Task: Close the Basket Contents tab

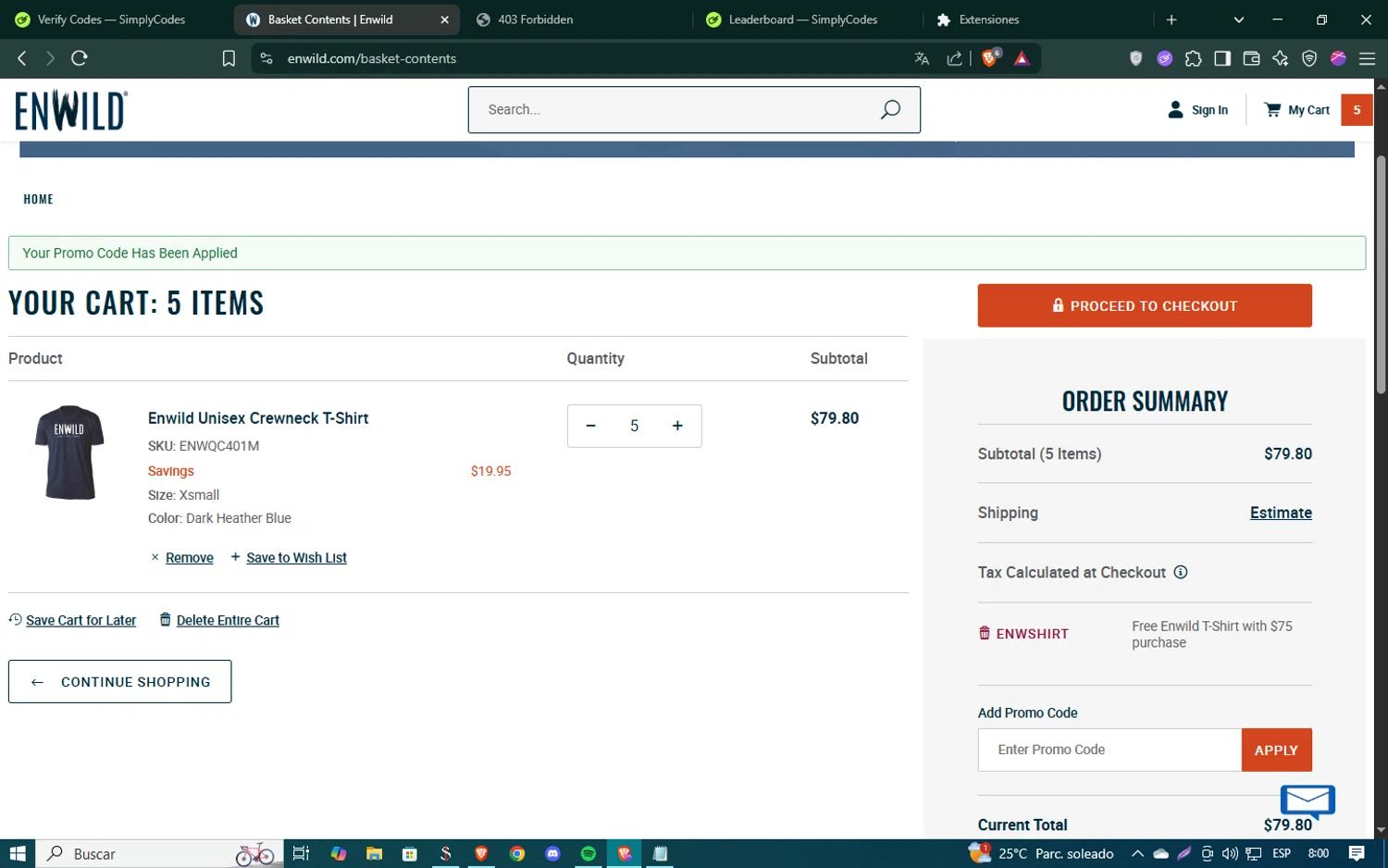Action: 444,19
